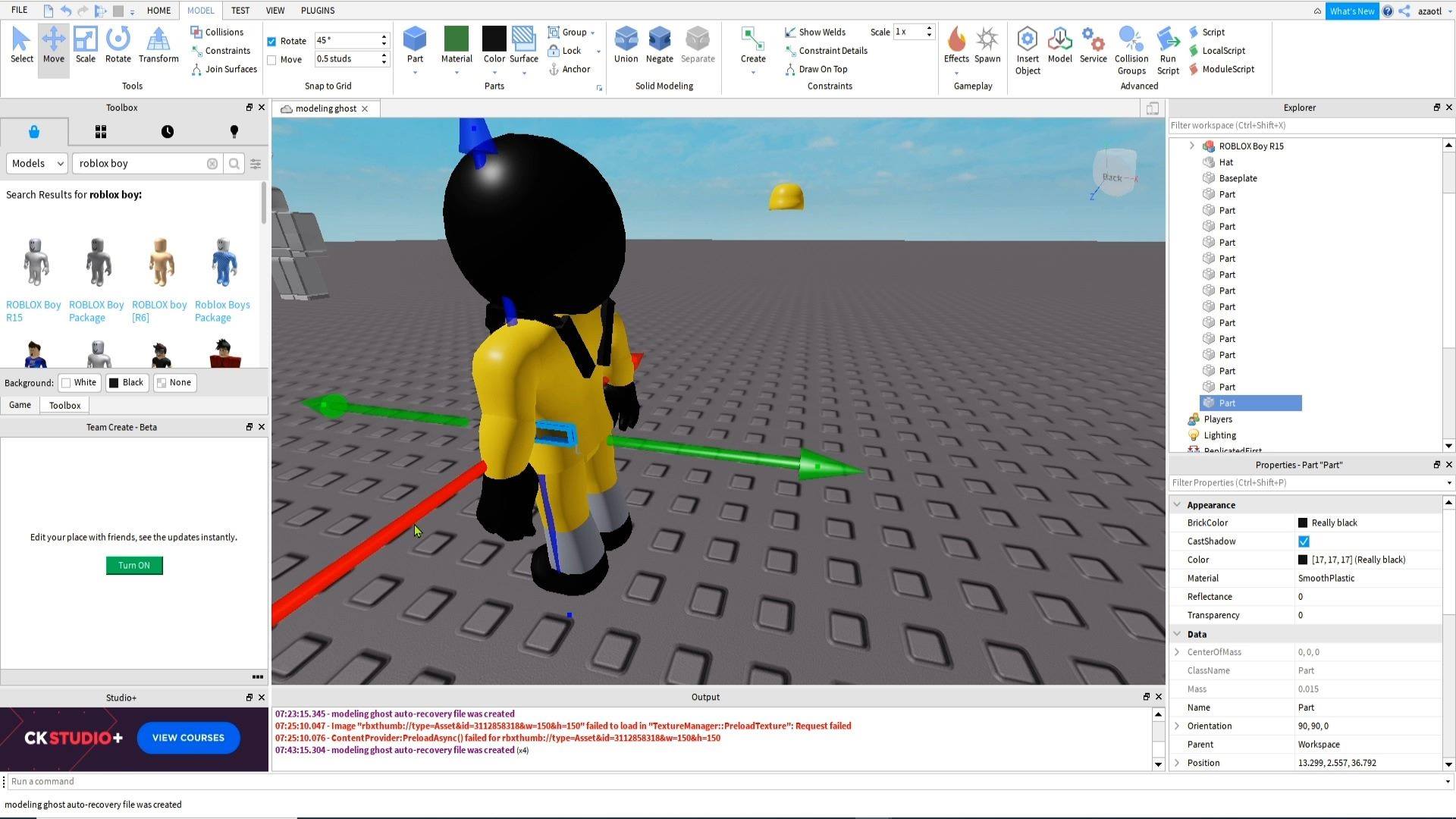Open Insert Object dialog
The image size is (1456, 819).
click(x=1028, y=51)
